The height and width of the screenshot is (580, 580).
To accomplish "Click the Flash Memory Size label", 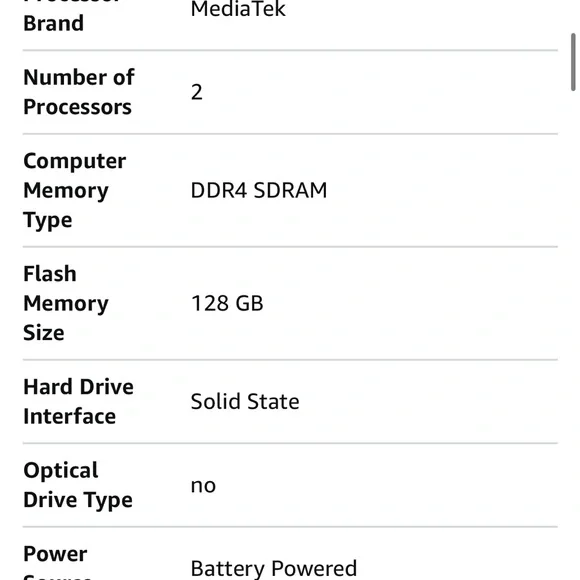I will (x=66, y=303).
